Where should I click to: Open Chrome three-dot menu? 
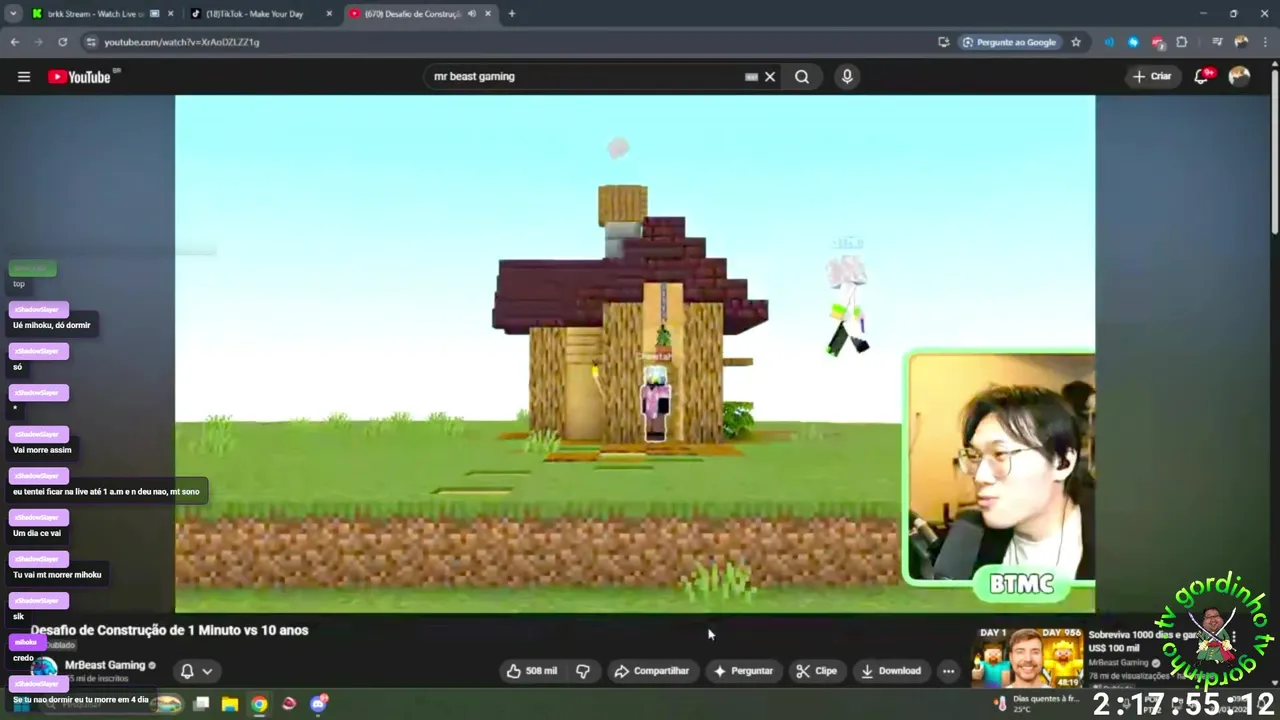(x=1265, y=42)
